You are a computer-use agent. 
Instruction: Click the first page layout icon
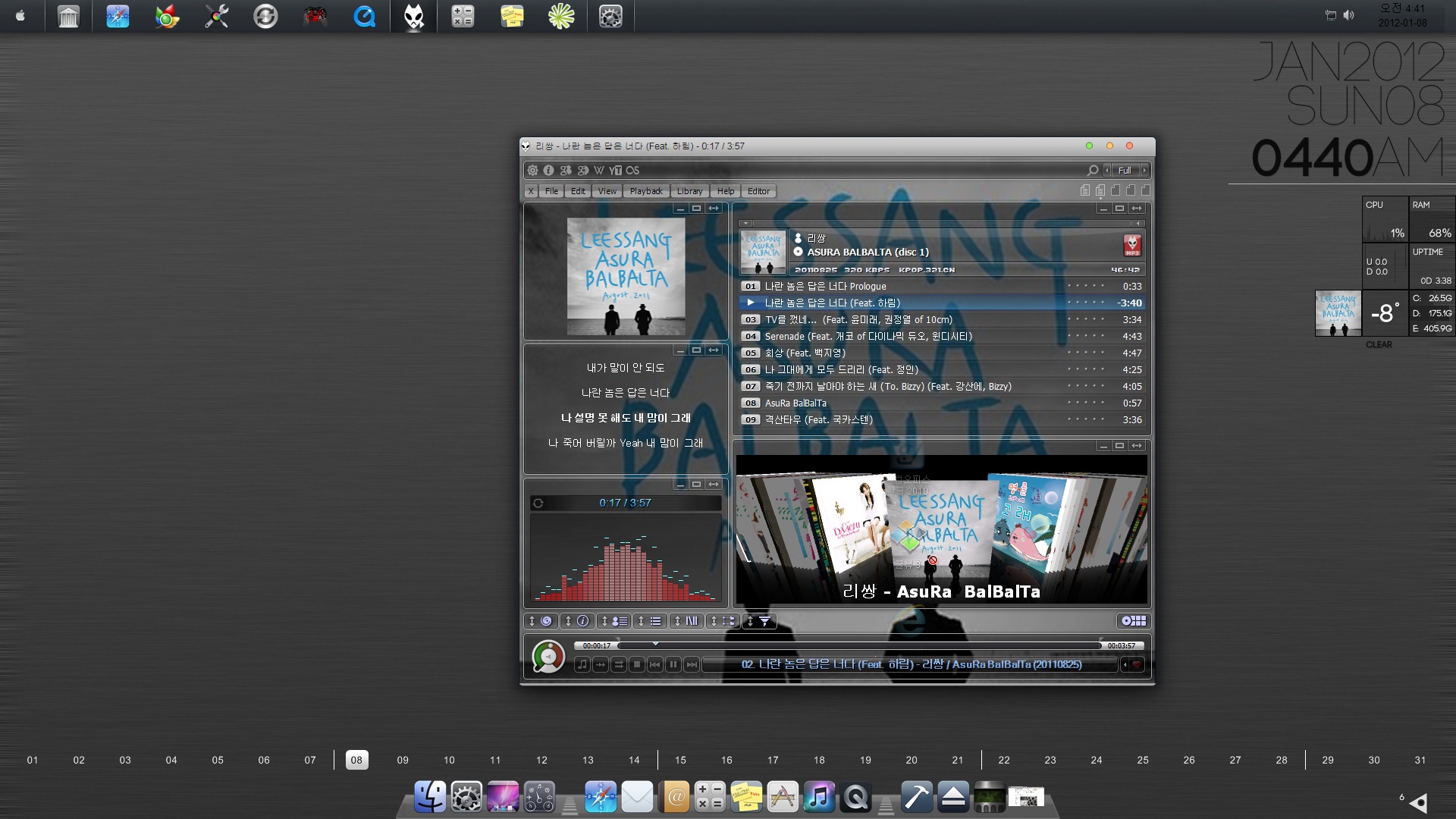tap(1085, 190)
